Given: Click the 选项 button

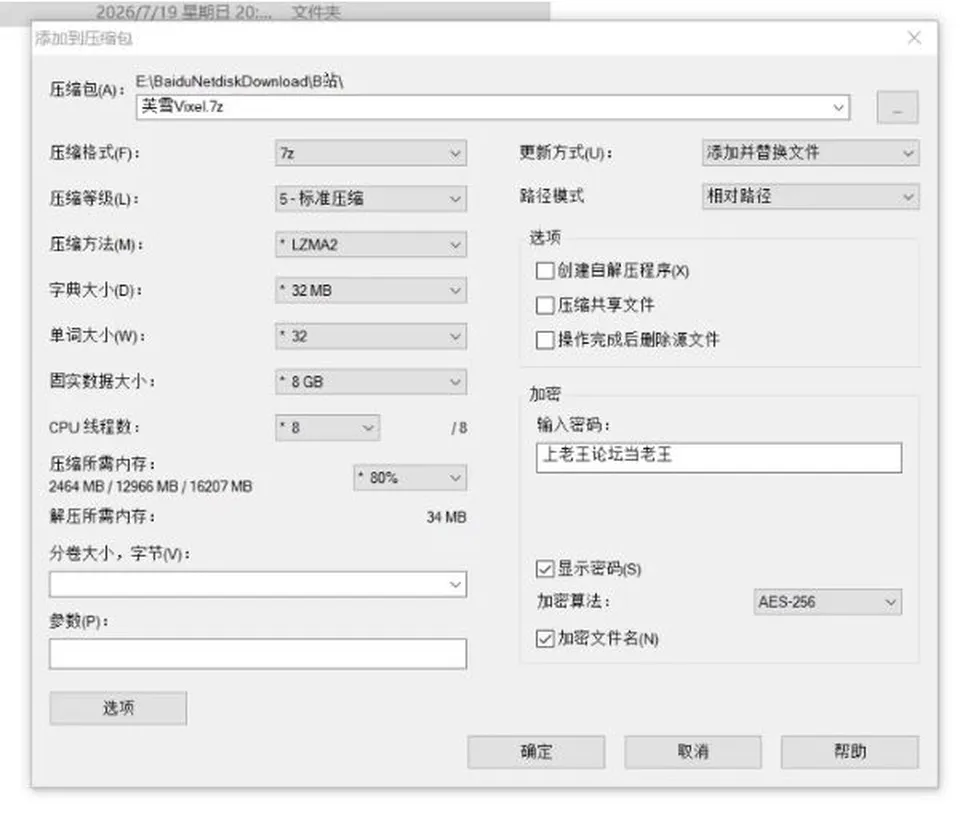Looking at the screenshot, I should click(118, 708).
